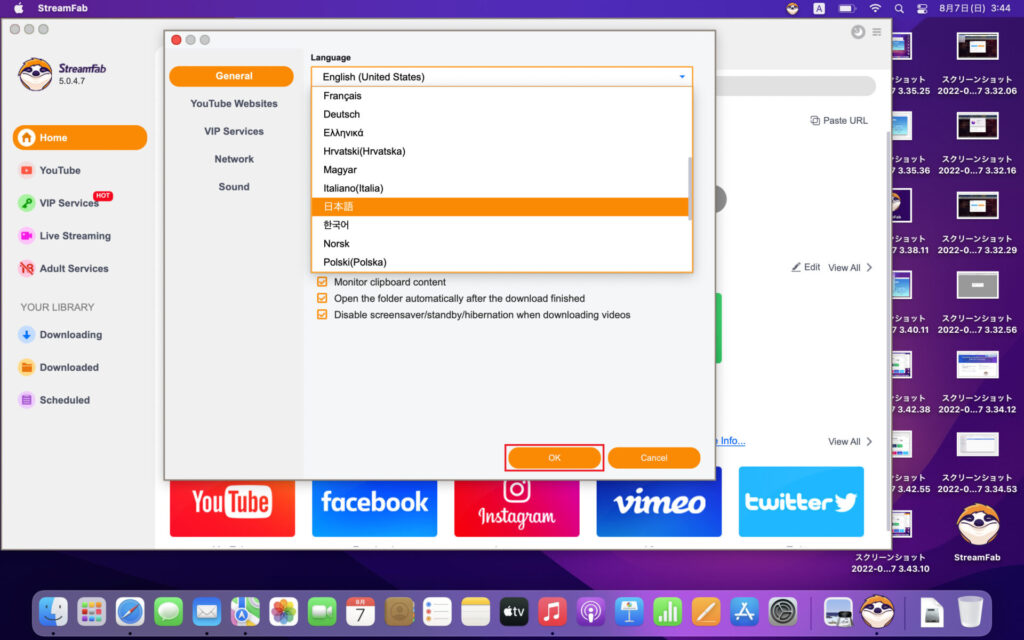Select Français in the language list
This screenshot has height=640, width=1024.
(x=501, y=96)
